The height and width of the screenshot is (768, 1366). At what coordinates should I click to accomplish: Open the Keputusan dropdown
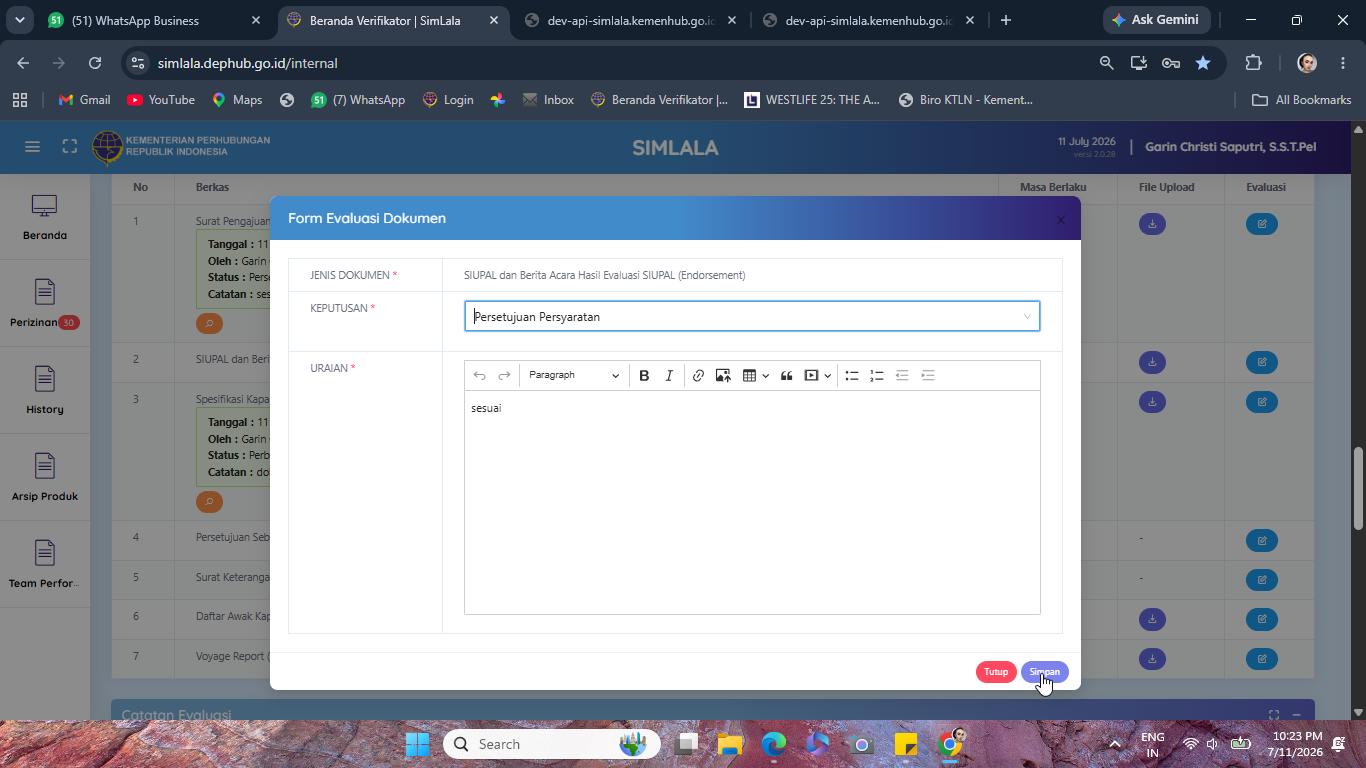tap(752, 316)
